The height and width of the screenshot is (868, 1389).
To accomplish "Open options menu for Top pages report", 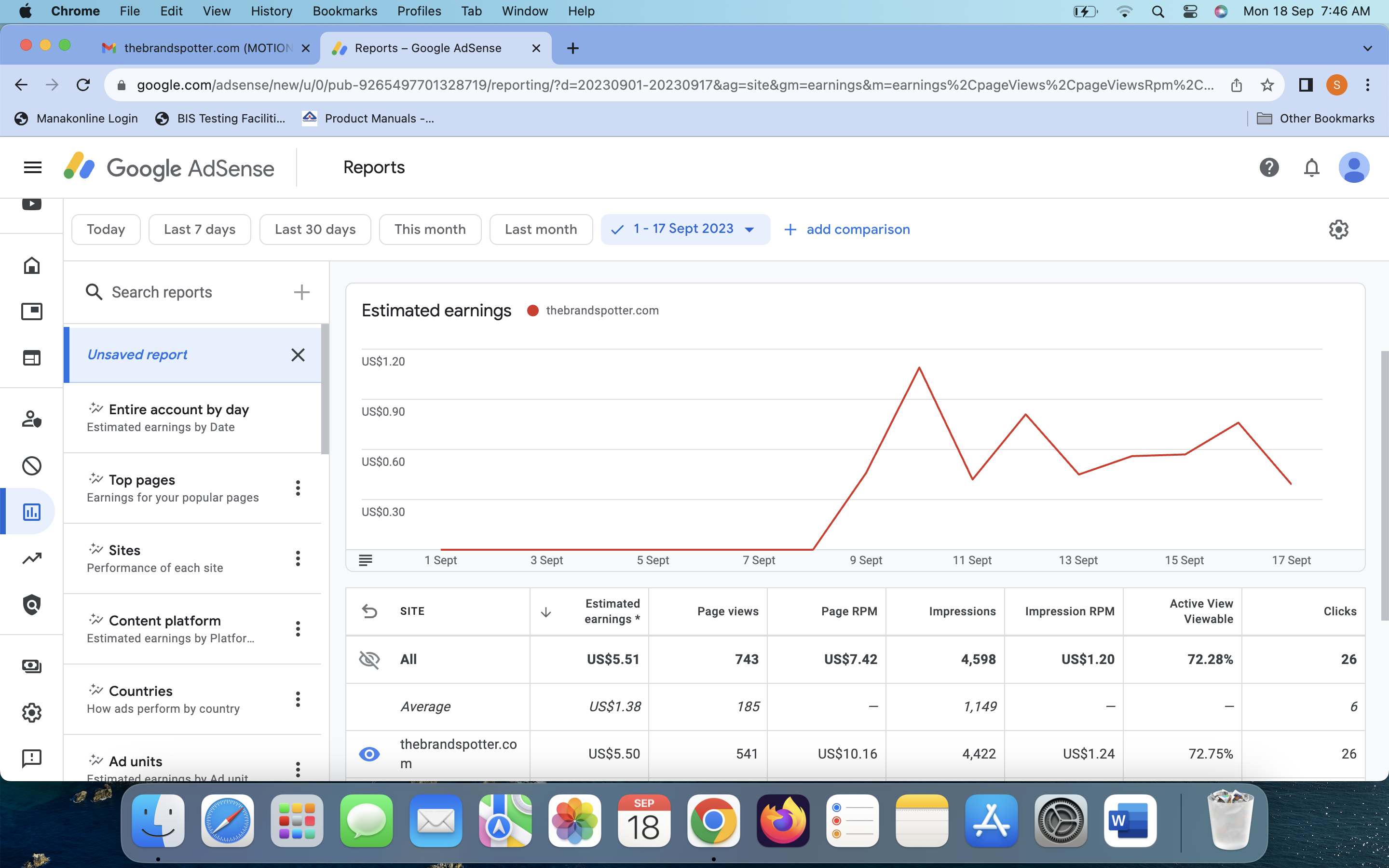I will pos(298,488).
